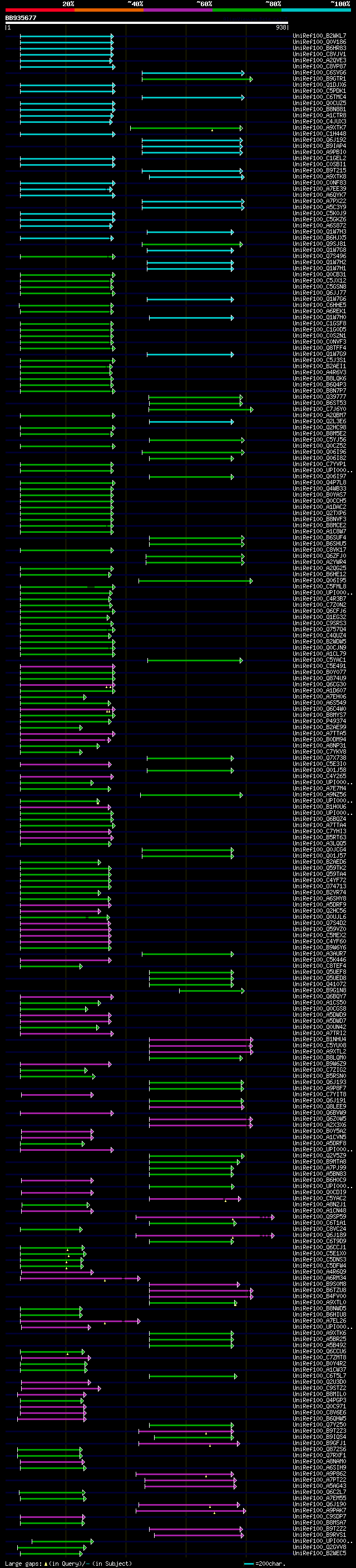Select the UniRef100_Q59TK2 label

coord(319,868)
